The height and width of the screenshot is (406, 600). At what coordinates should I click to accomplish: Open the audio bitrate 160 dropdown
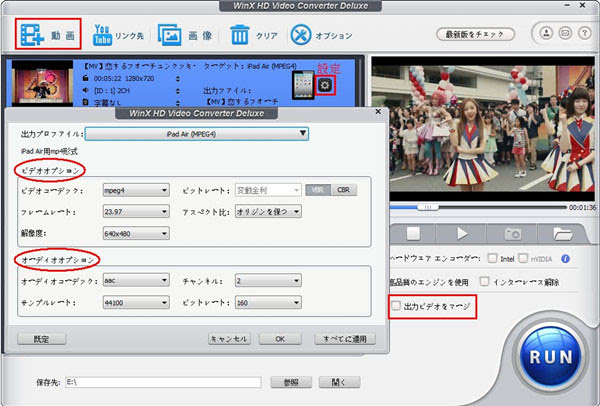268,303
